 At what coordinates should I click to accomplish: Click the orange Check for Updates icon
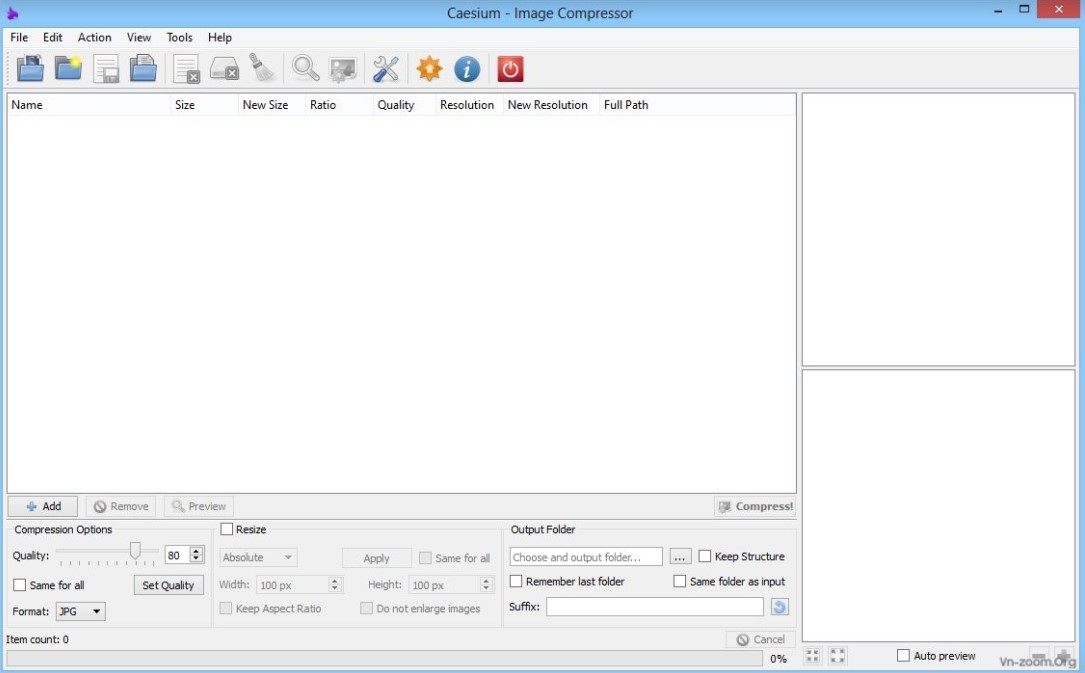(430, 68)
